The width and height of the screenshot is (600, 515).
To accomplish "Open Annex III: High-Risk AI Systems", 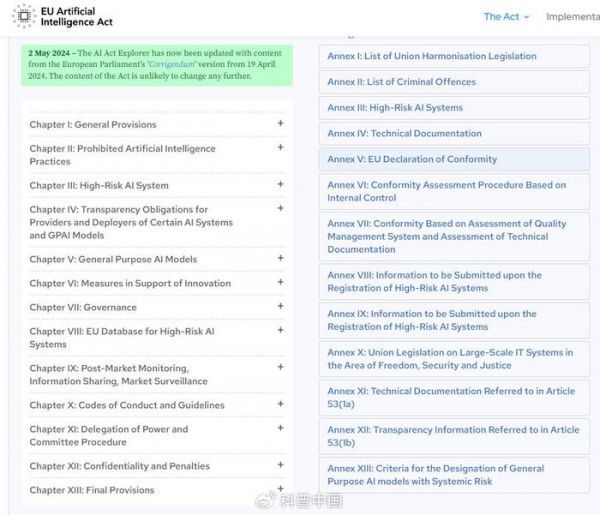I will click(395, 108).
